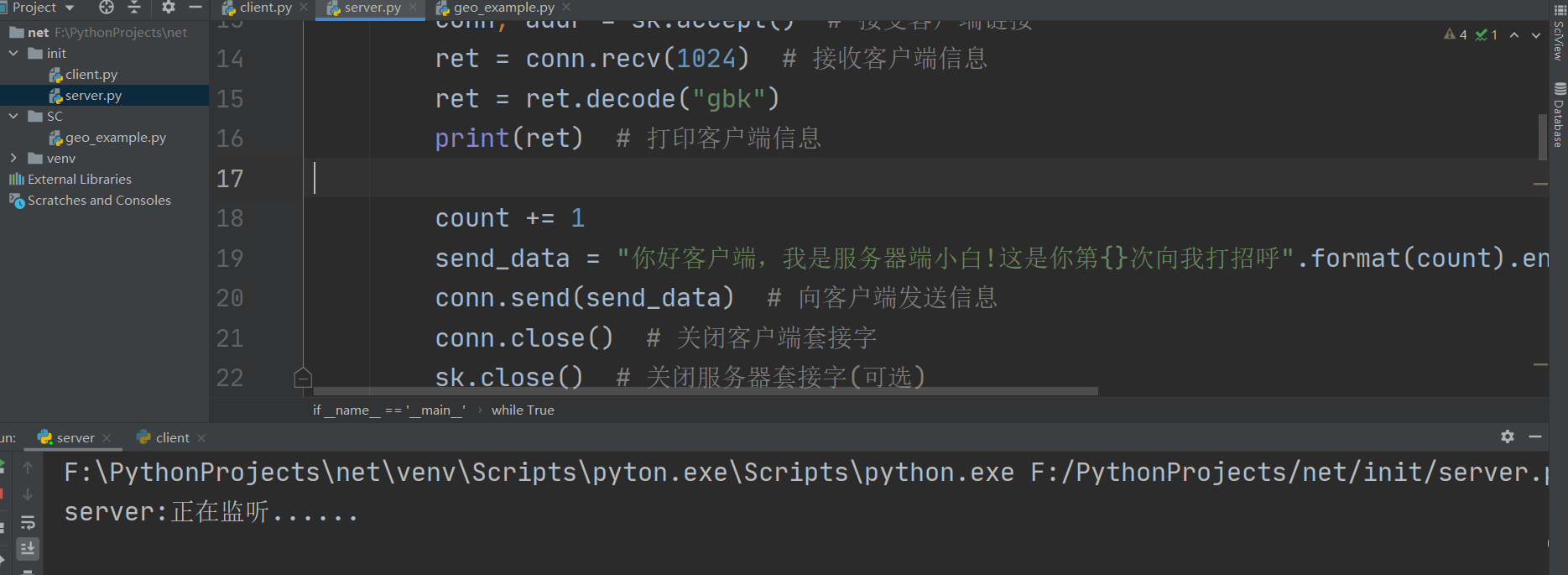1568x575 pixels.
Task: Open geo_example.py in the project tree
Action: click(x=116, y=138)
